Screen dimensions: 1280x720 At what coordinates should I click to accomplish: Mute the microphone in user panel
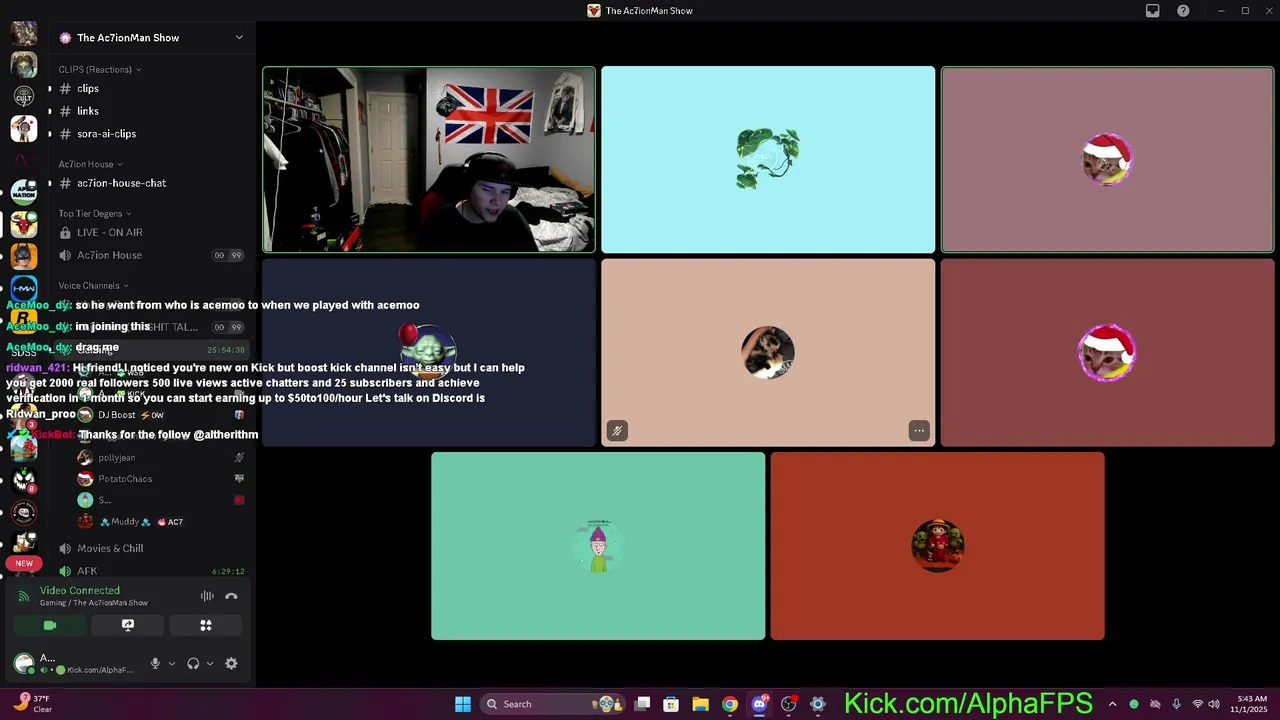coord(155,663)
